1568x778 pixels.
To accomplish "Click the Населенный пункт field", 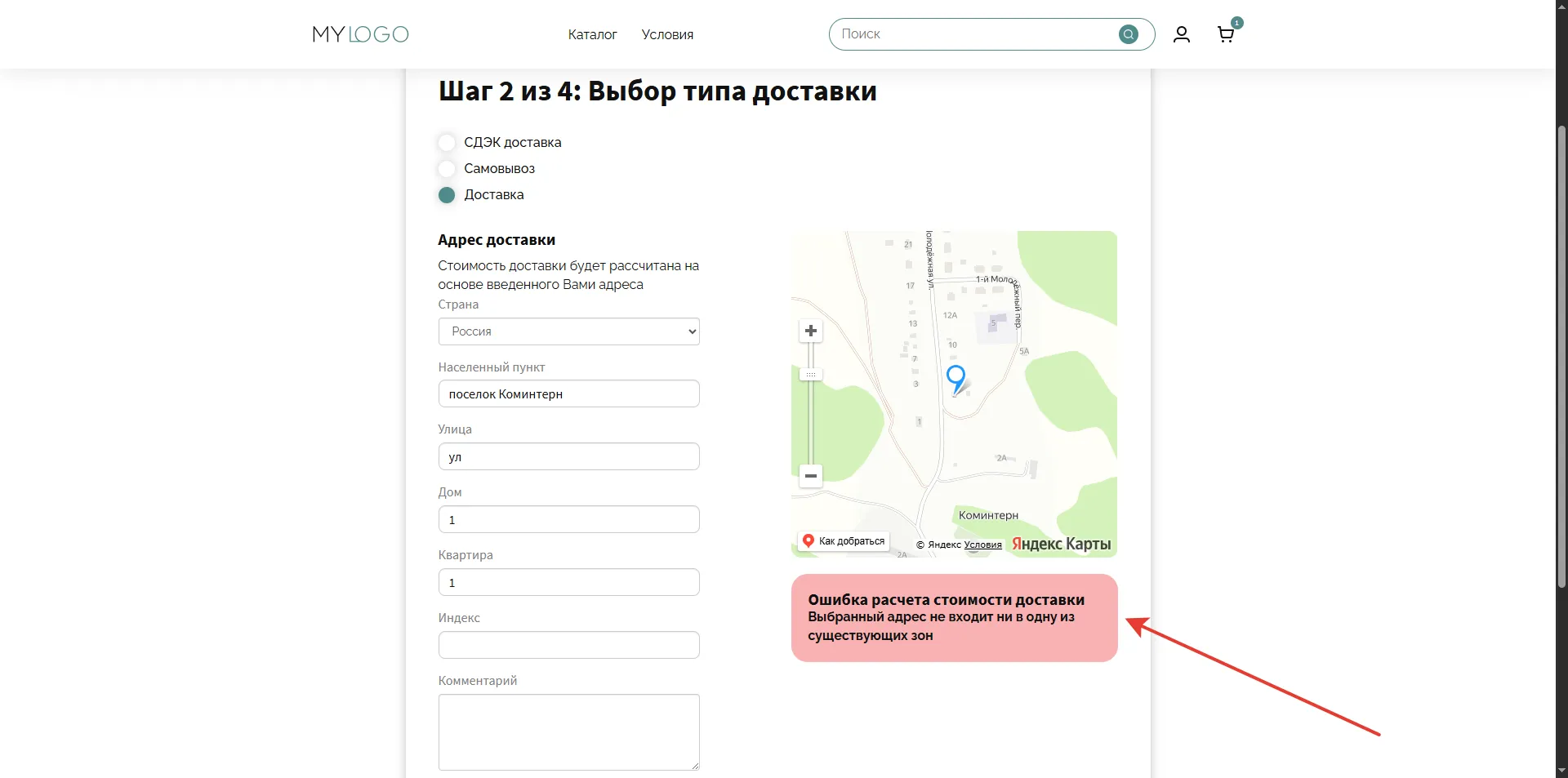I will tap(568, 393).
